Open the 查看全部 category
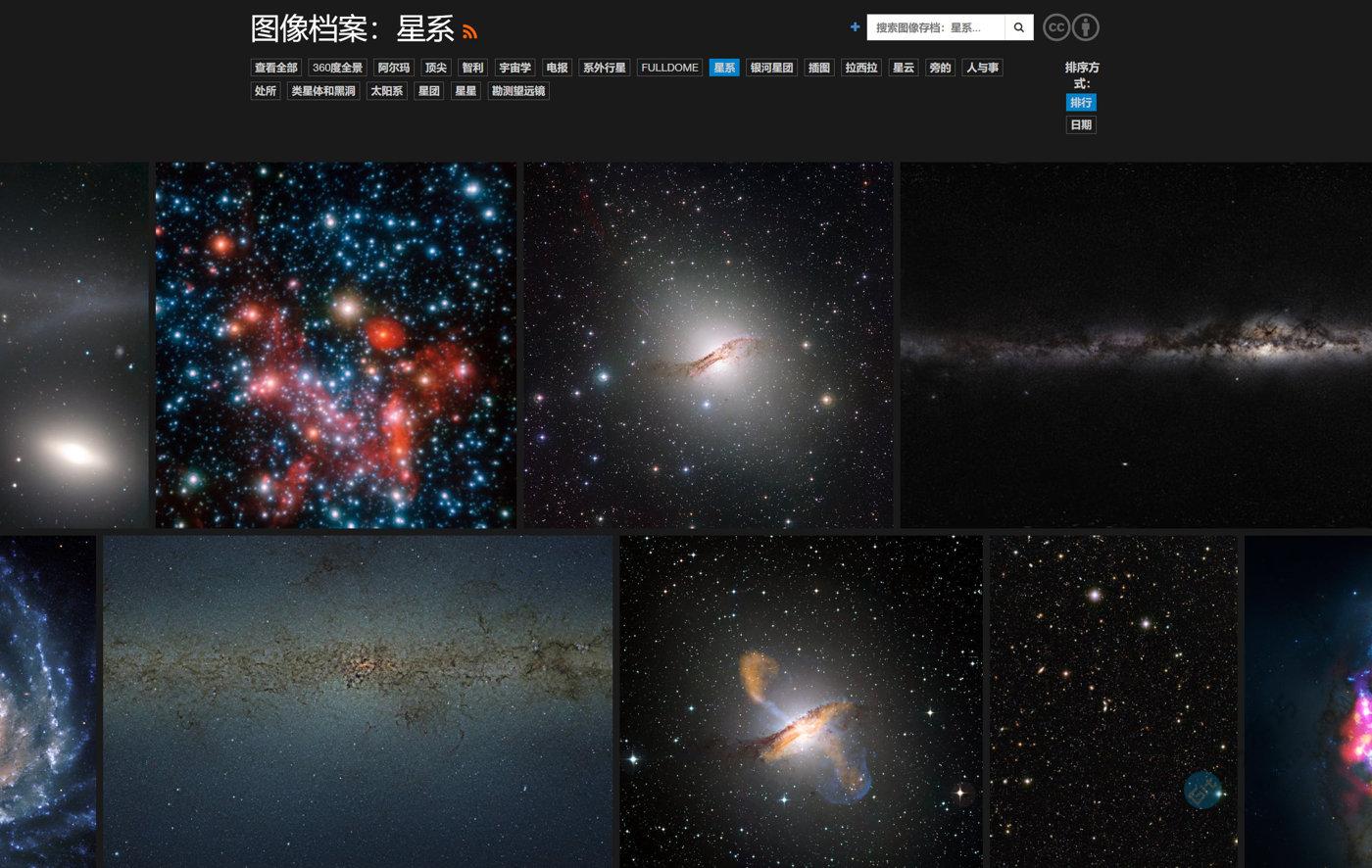This screenshot has height=868, width=1372. click(x=275, y=68)
